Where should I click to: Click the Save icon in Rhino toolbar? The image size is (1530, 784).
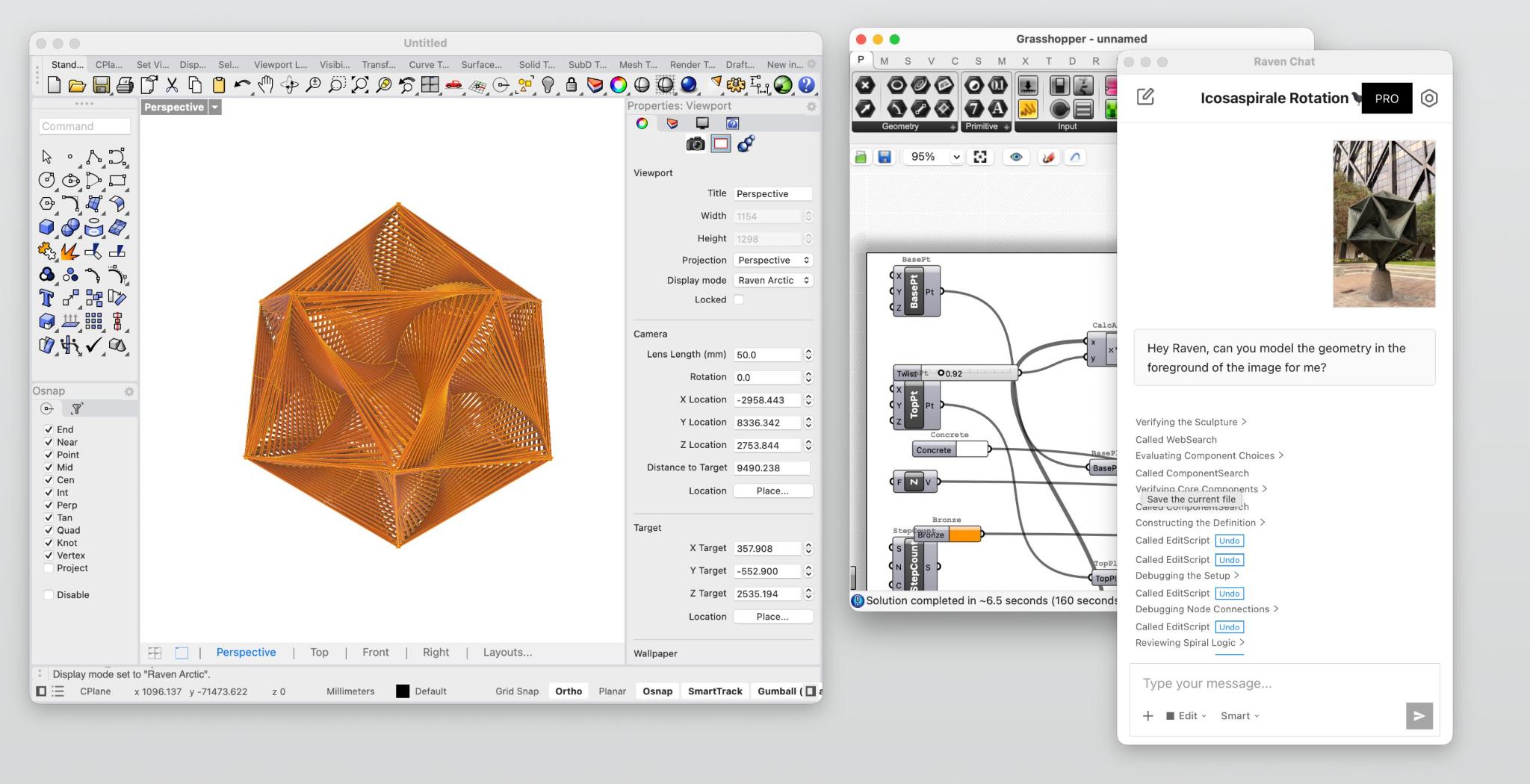coord(101,85)
